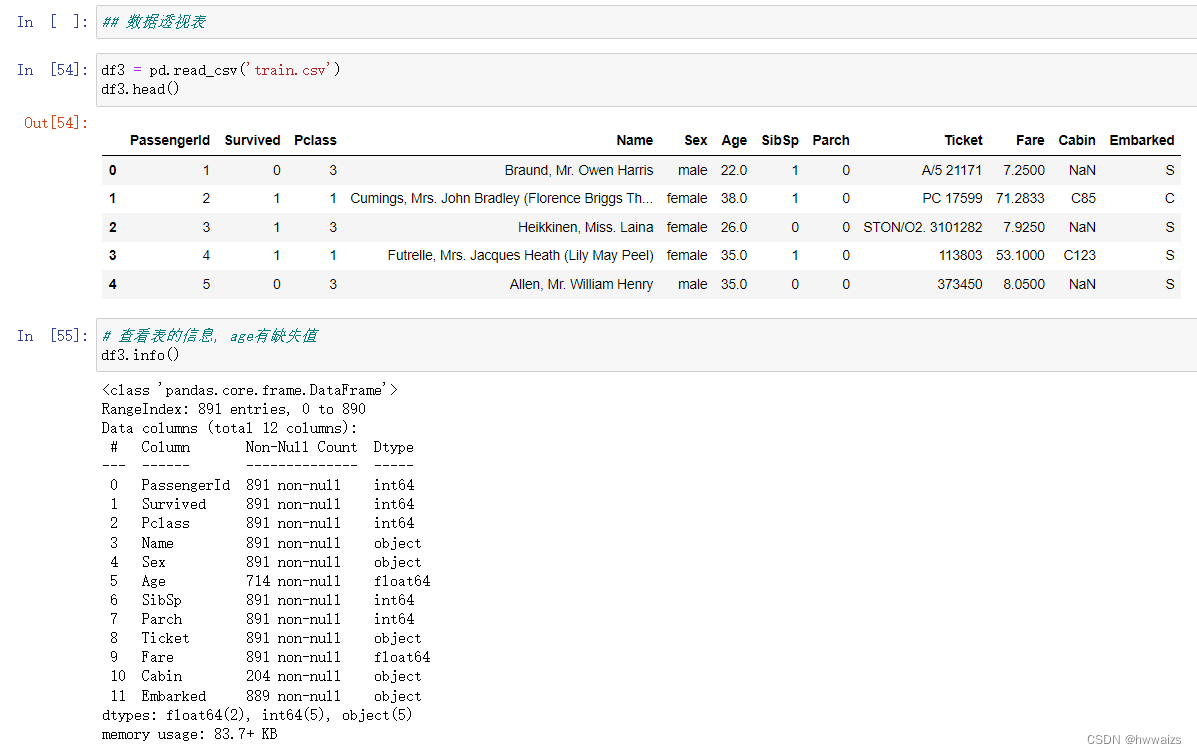The image size is (1197, 754).
Task: Click the Braund, Mr. Owen Harris cell
Action: (579, 170)
